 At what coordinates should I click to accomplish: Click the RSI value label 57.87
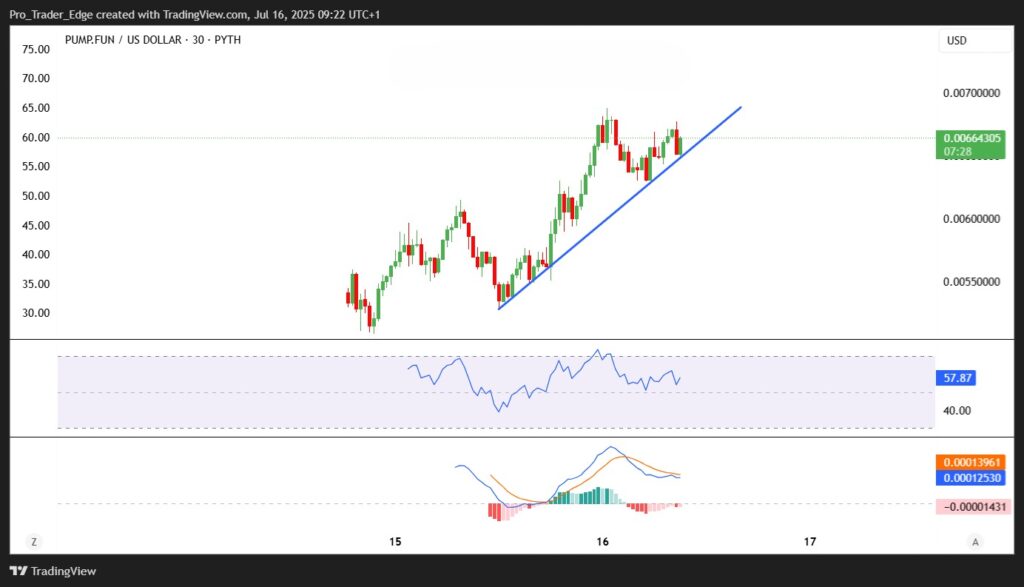click(x=956, y=377)
